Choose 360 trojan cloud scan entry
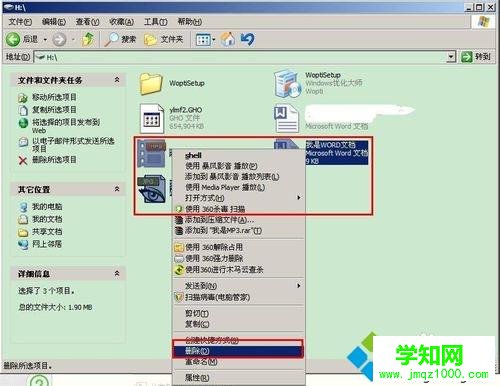Image resolution: width=500 pixels, height=386 pixels. (238, 269)
